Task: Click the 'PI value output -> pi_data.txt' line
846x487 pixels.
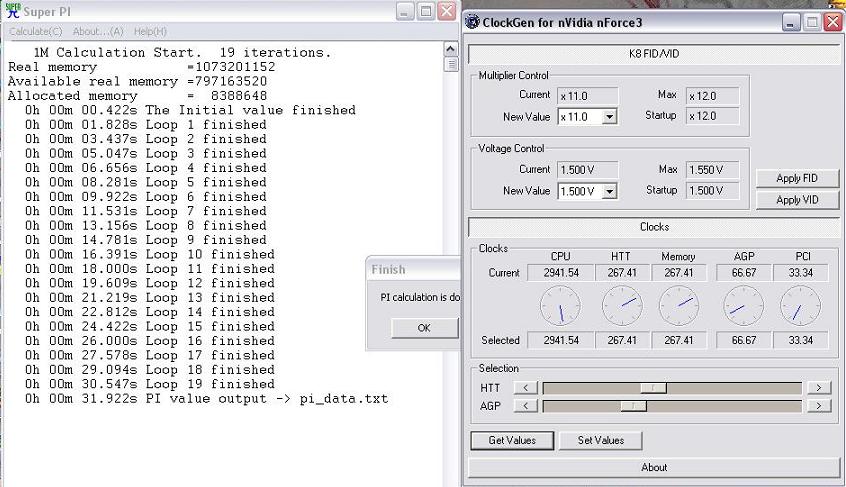Action: pos(207,399)
